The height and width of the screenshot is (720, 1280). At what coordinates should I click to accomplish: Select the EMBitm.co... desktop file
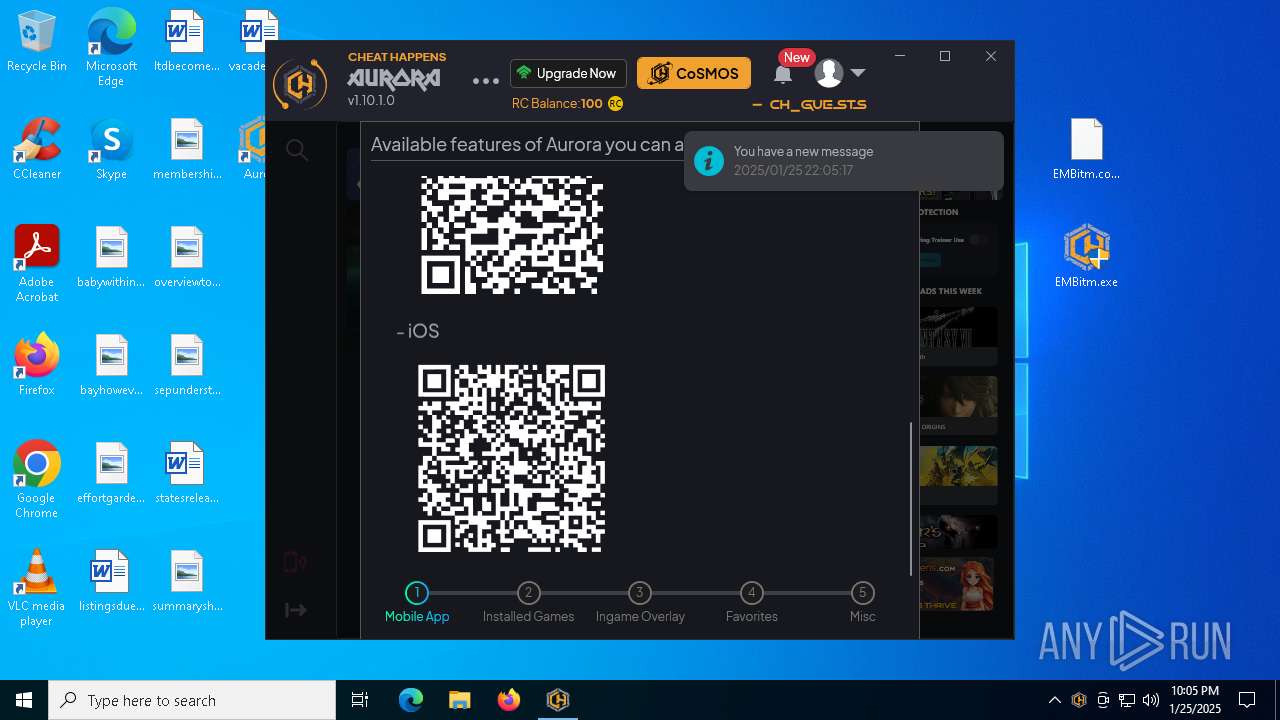point(1086,149)
